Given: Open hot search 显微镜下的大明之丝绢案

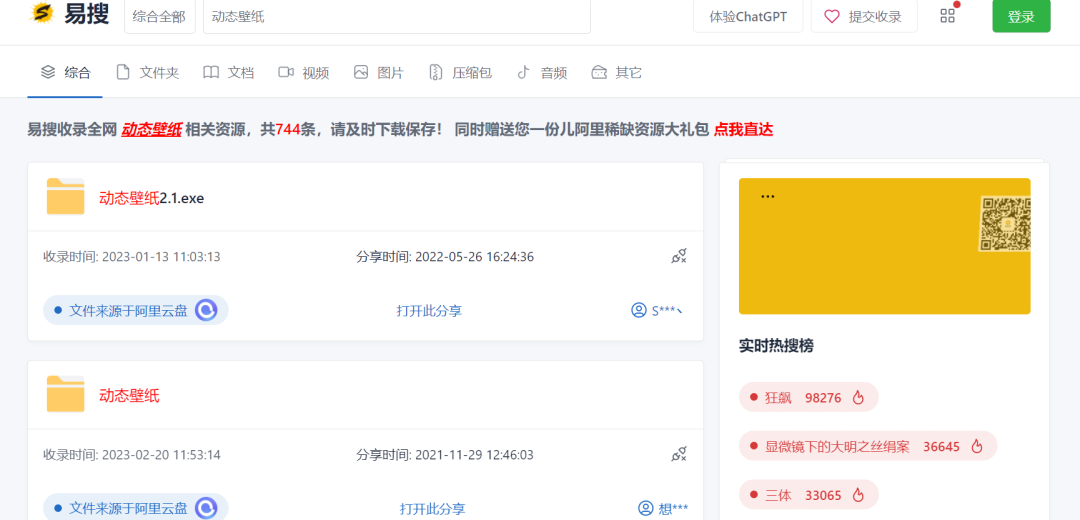Looking at the screenshot, I should 868,446.
